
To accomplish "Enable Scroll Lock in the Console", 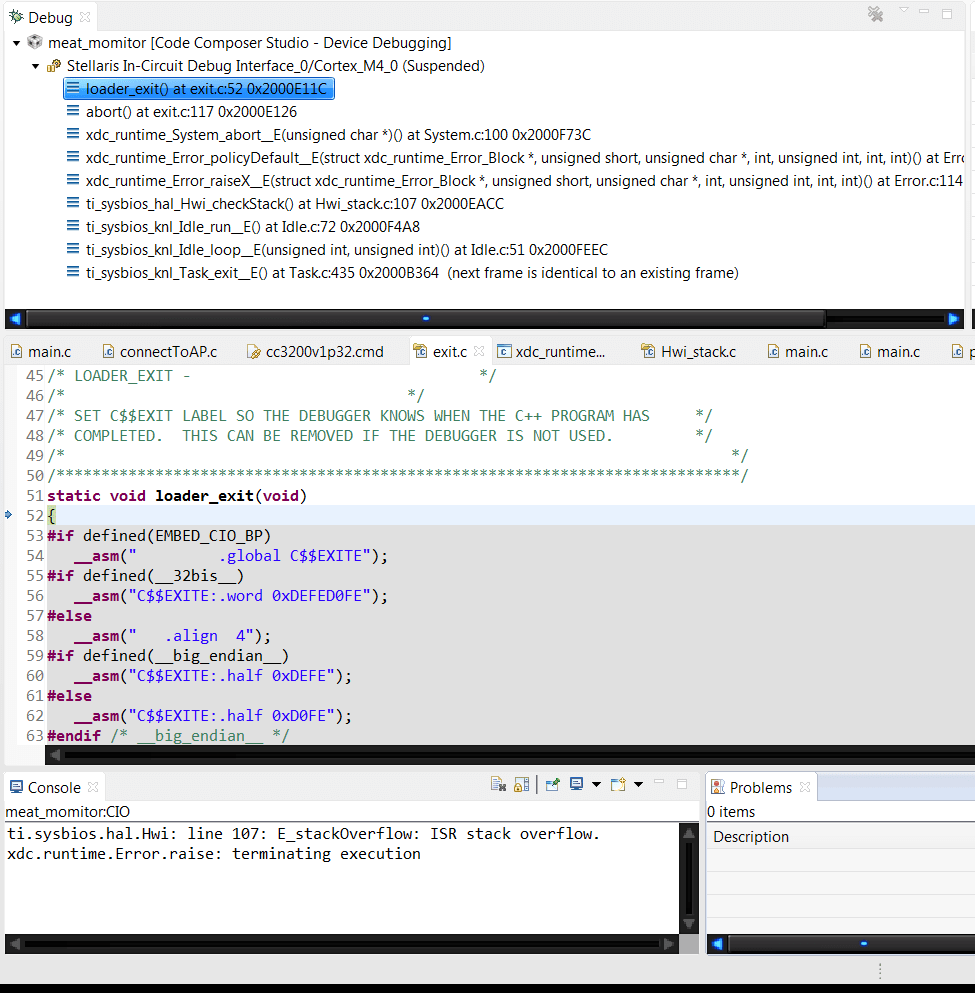I will click(520, 784).
